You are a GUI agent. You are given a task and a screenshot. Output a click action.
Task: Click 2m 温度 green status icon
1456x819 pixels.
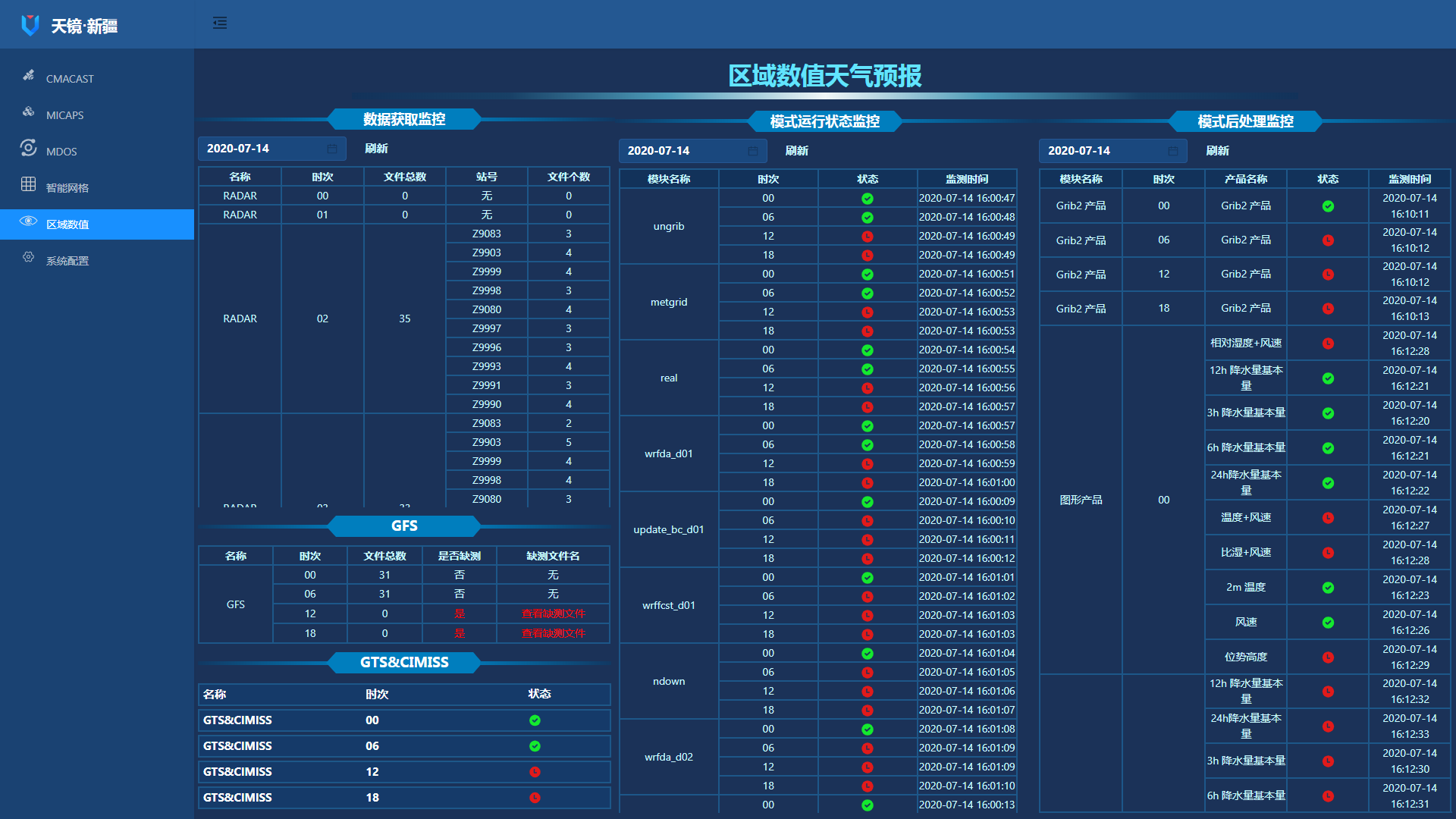(1329, 588)
